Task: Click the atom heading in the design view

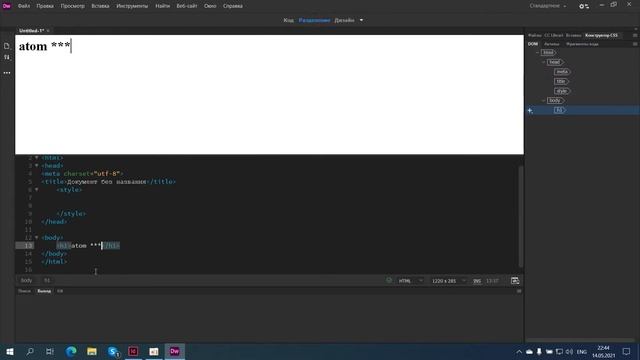Action: (x=44, y=46)
